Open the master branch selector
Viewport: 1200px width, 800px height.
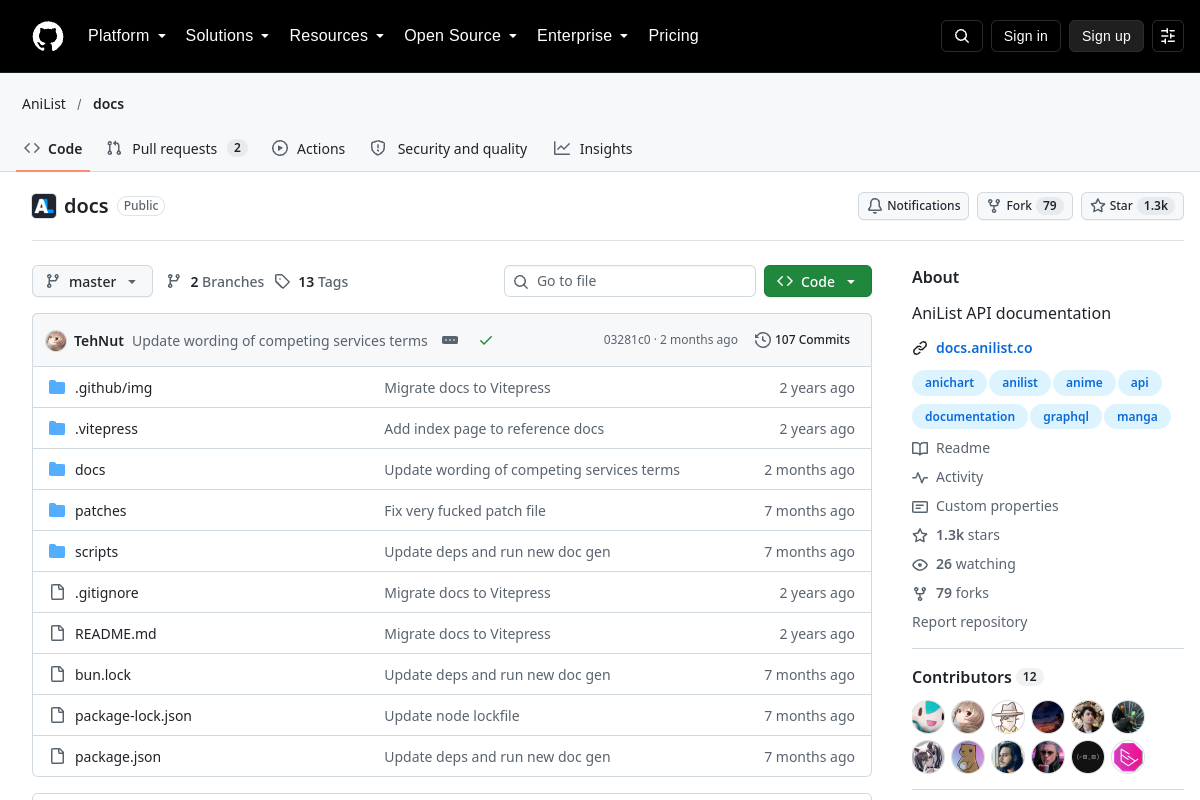click(92, 282)
